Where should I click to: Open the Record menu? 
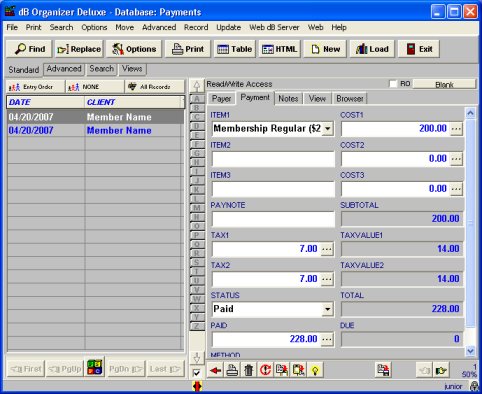[x=196, y=27]
